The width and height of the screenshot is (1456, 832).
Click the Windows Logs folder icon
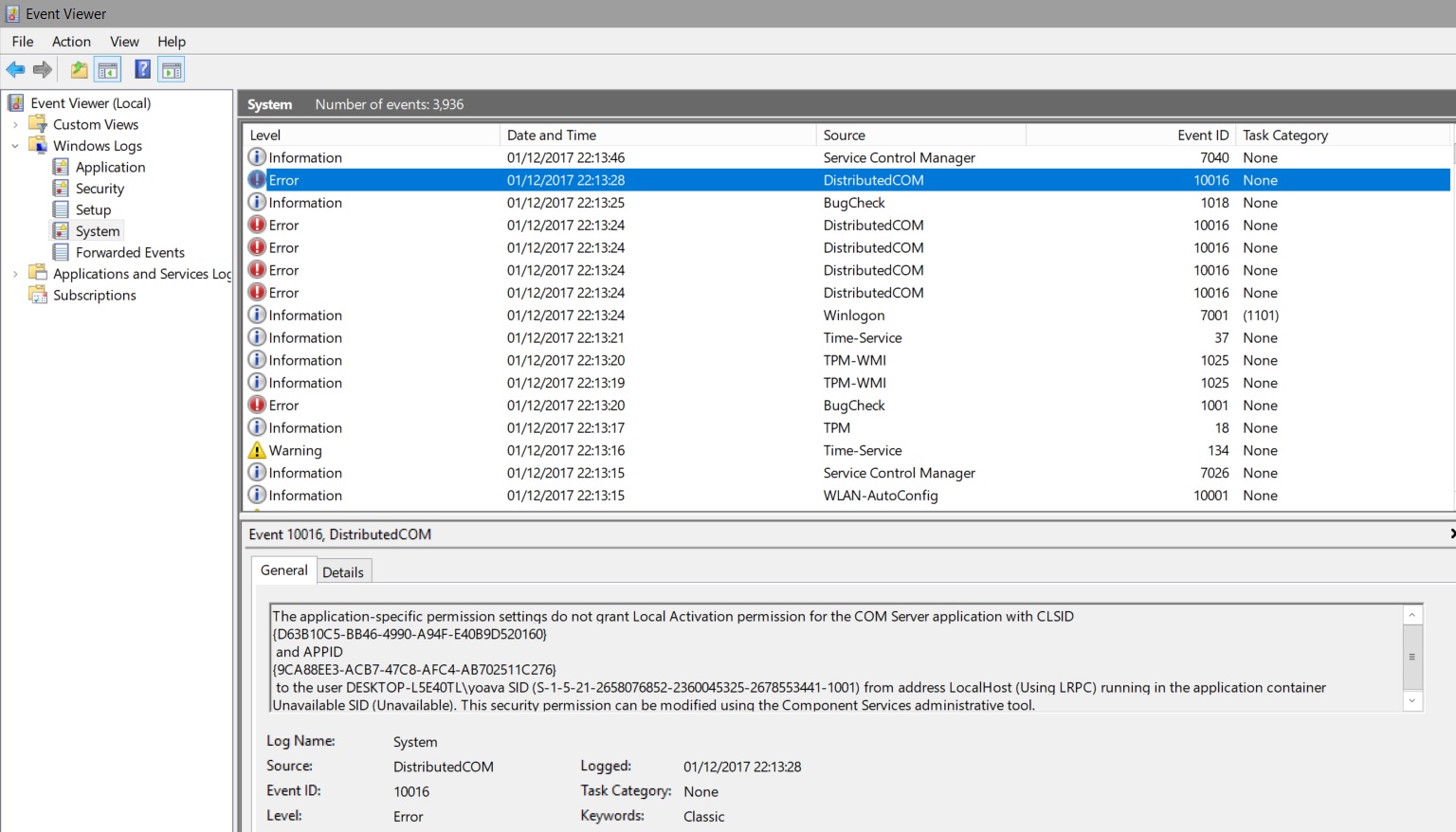[x=38, y=146]
